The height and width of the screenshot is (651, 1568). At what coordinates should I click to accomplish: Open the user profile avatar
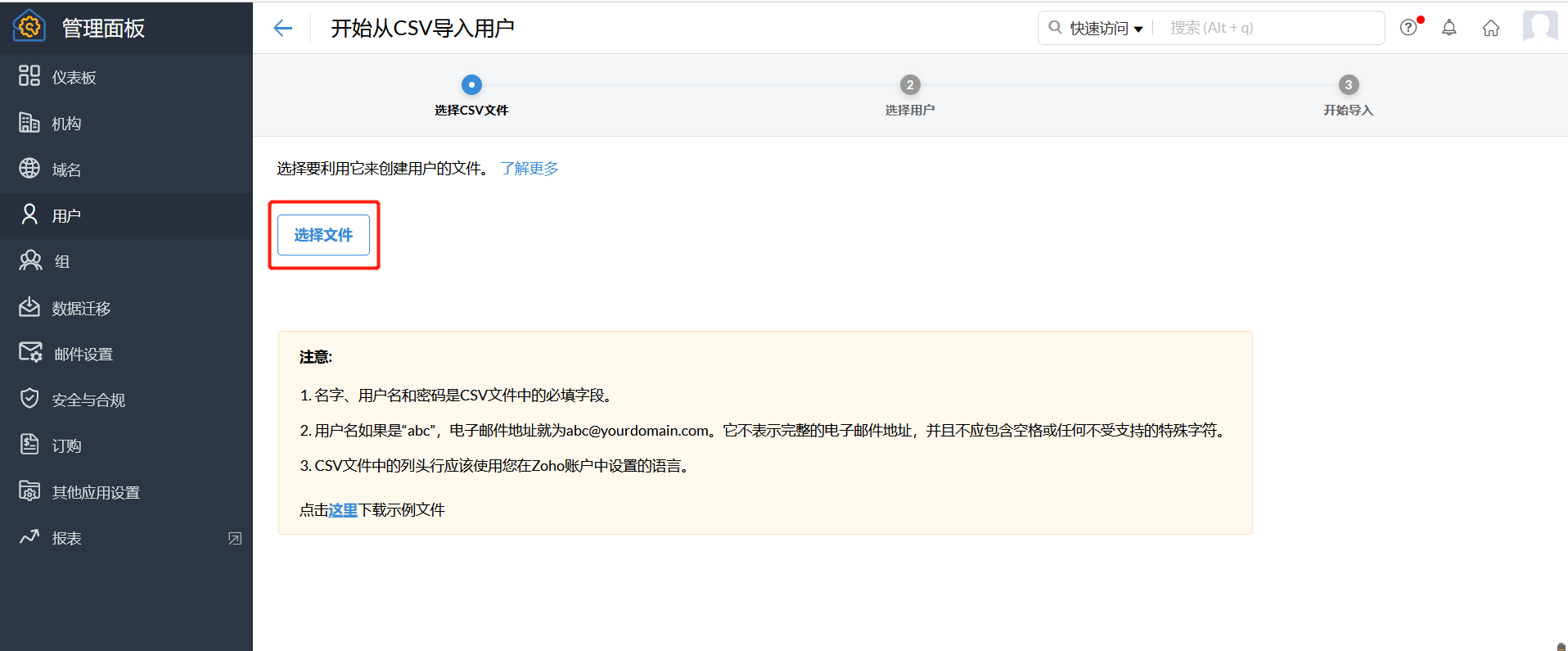pos(1539,27)
